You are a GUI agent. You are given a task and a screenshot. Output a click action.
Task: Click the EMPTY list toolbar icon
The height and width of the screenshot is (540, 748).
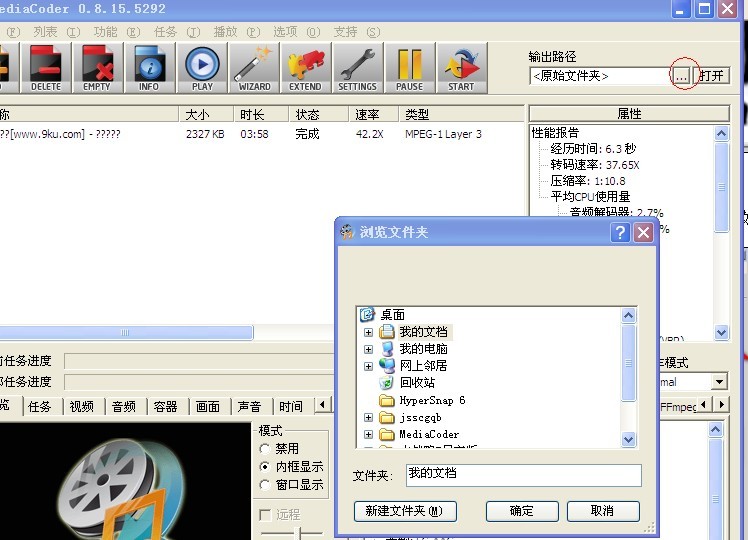click(98, 68)
